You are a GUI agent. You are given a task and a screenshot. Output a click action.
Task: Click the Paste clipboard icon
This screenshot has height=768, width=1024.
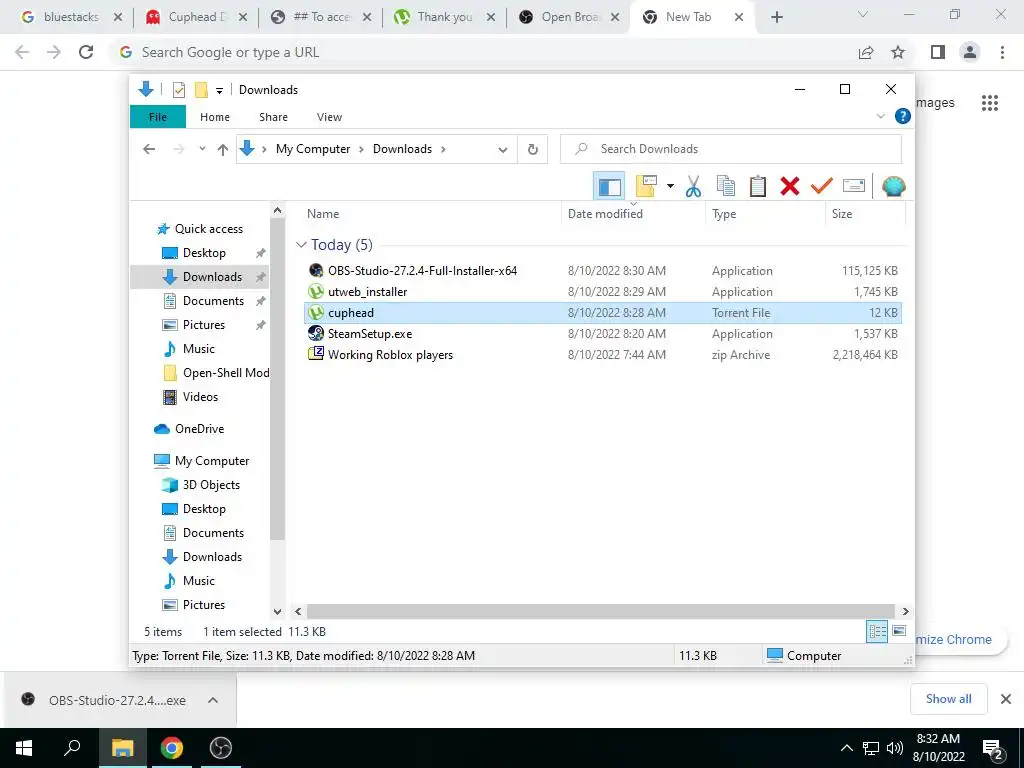758,187
